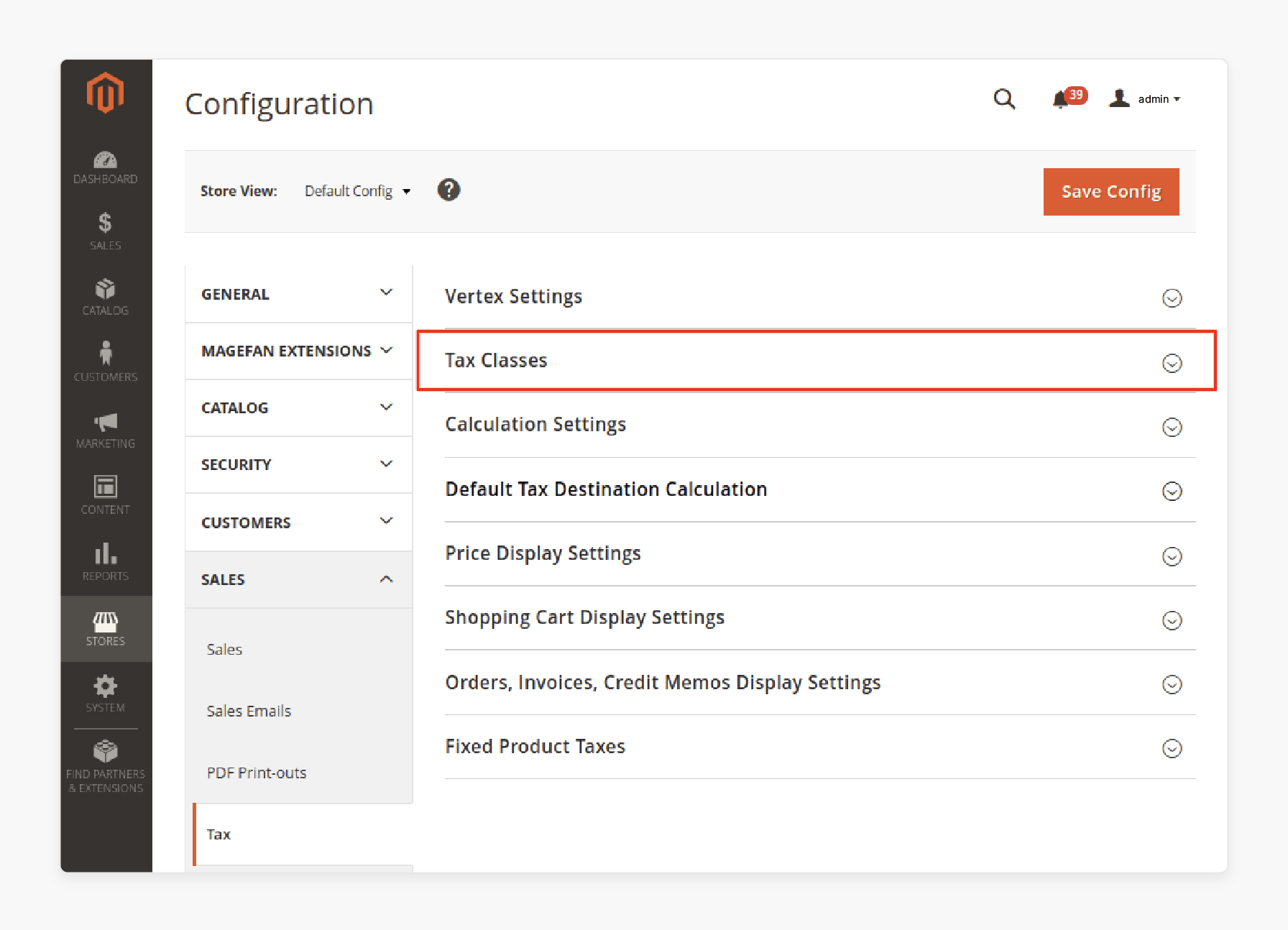1288x930 pixels.
Task: Open the System gear menu
Action: [x=106, y=694]
